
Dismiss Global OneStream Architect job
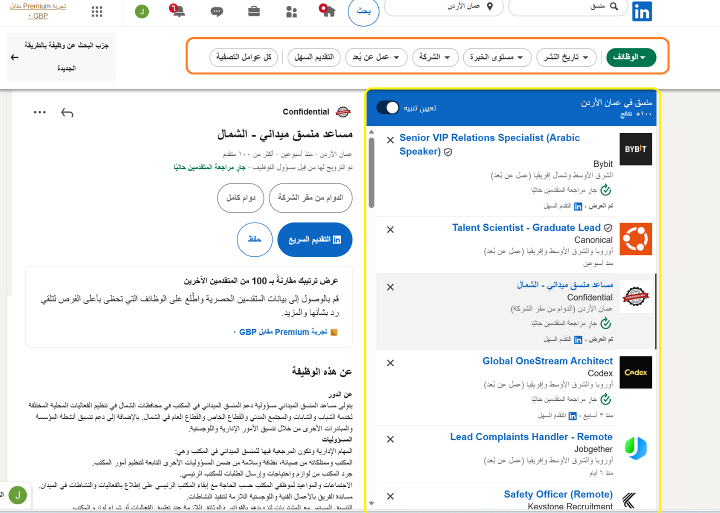[390, 363]
